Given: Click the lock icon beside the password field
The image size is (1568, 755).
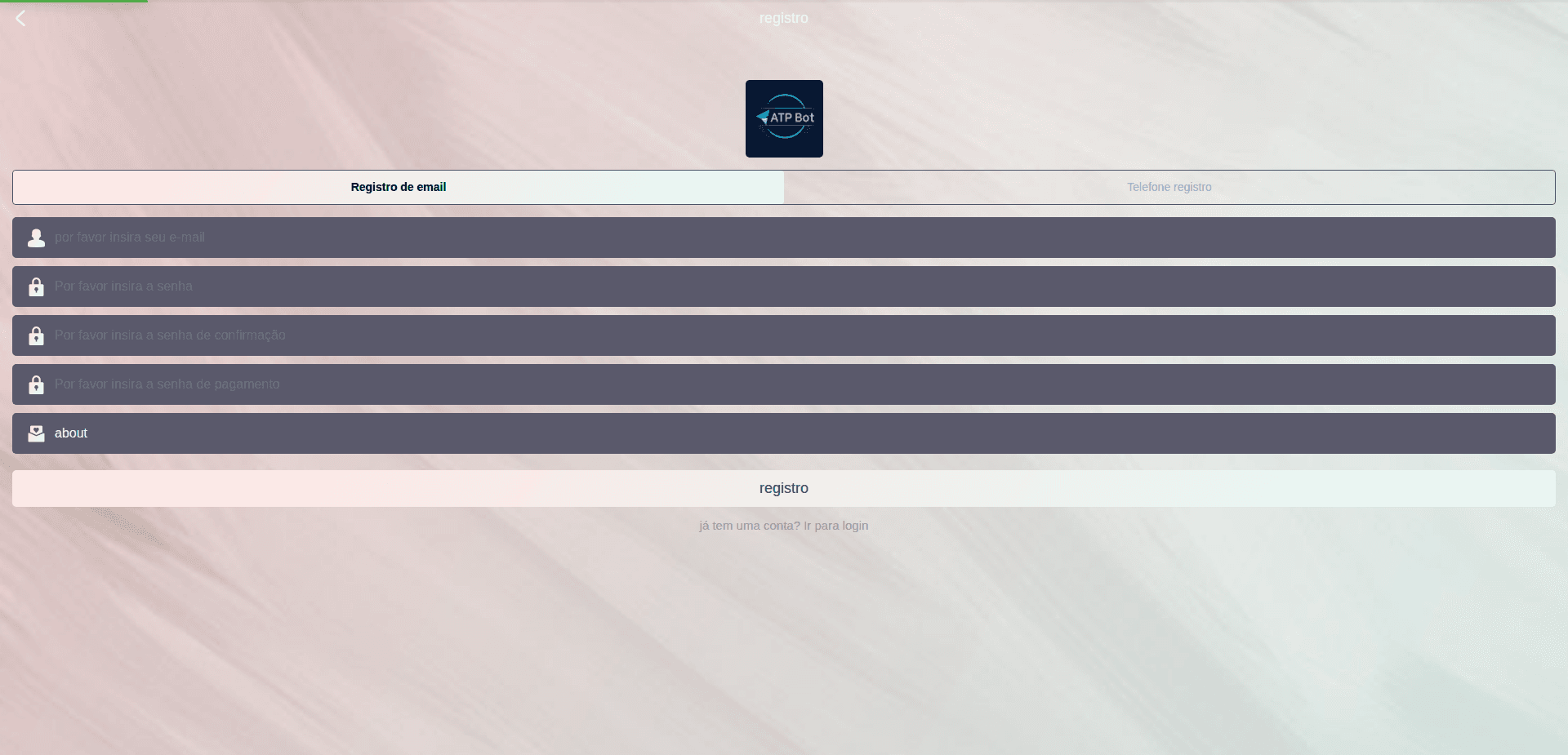Looking at the screenshot, I should pyautogui.click(x=36, y=286).
